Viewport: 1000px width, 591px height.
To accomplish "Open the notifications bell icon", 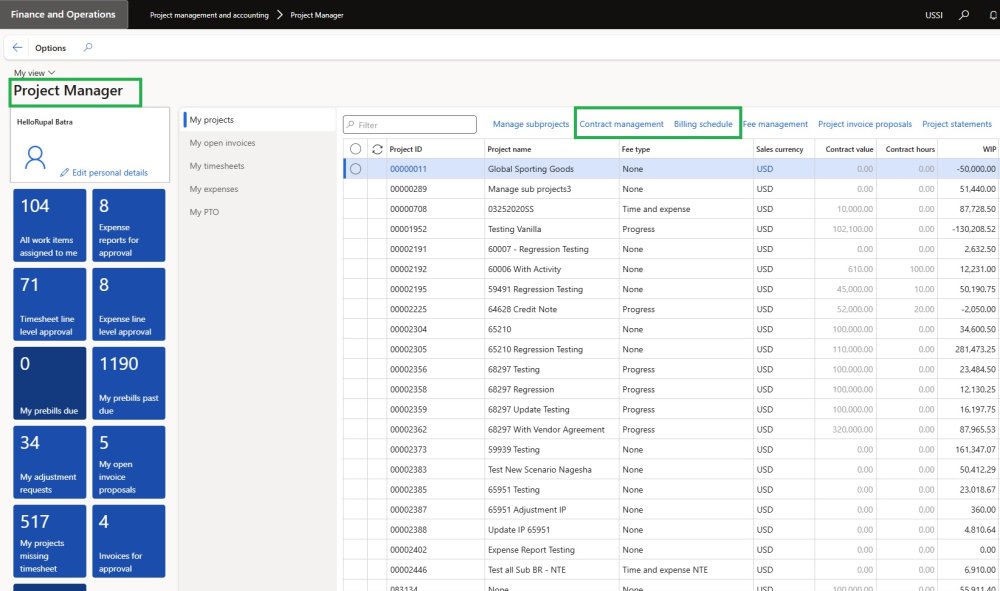I will [x=992, y=15].
